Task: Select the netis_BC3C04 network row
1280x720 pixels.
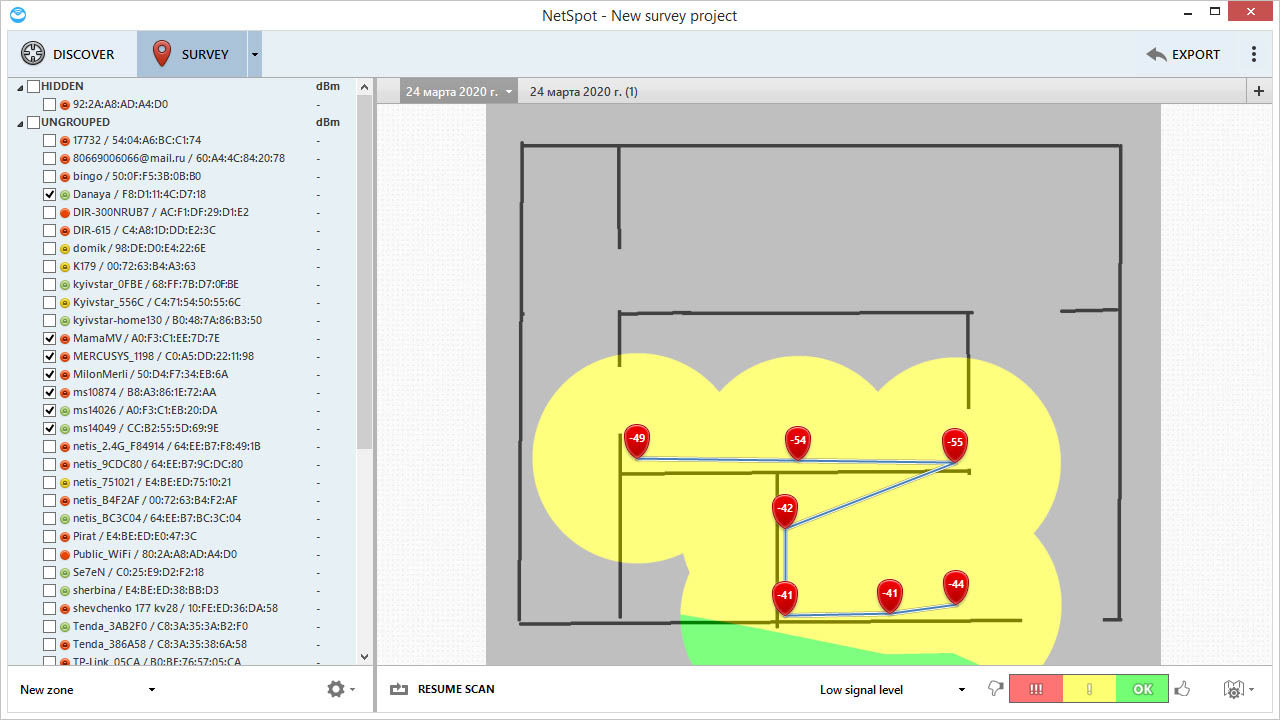Action: 180,518
